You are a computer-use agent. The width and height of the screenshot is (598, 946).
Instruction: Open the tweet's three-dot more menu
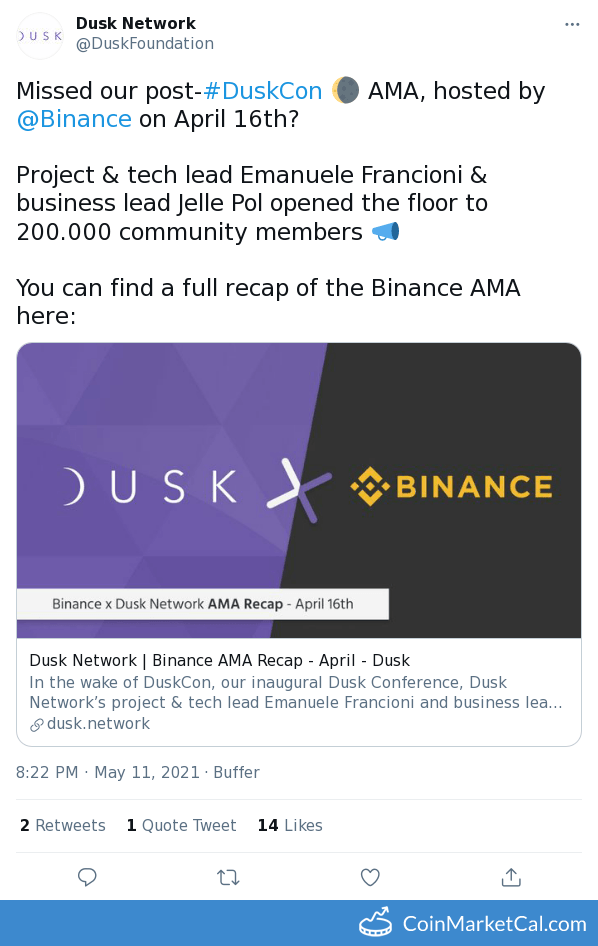571,24
